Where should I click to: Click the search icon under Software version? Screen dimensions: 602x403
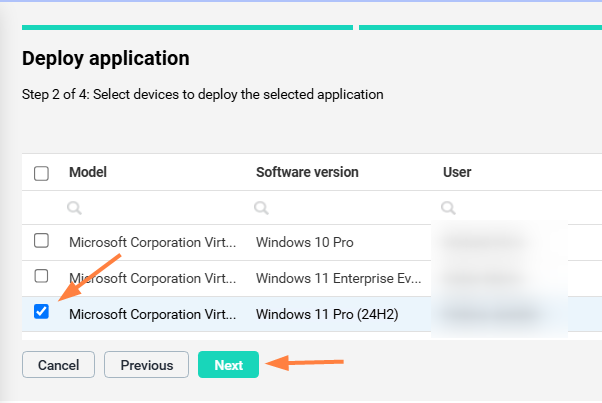point(261,209)
